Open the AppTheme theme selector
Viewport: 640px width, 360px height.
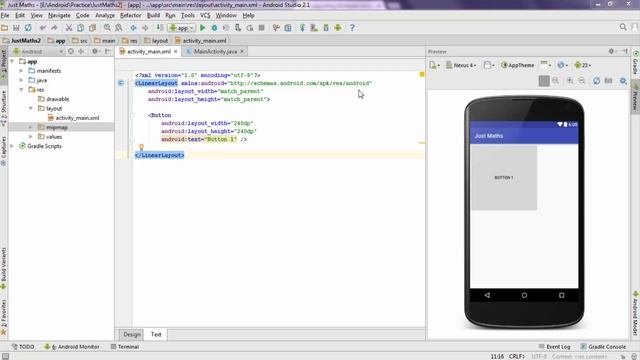coord(518,65)
